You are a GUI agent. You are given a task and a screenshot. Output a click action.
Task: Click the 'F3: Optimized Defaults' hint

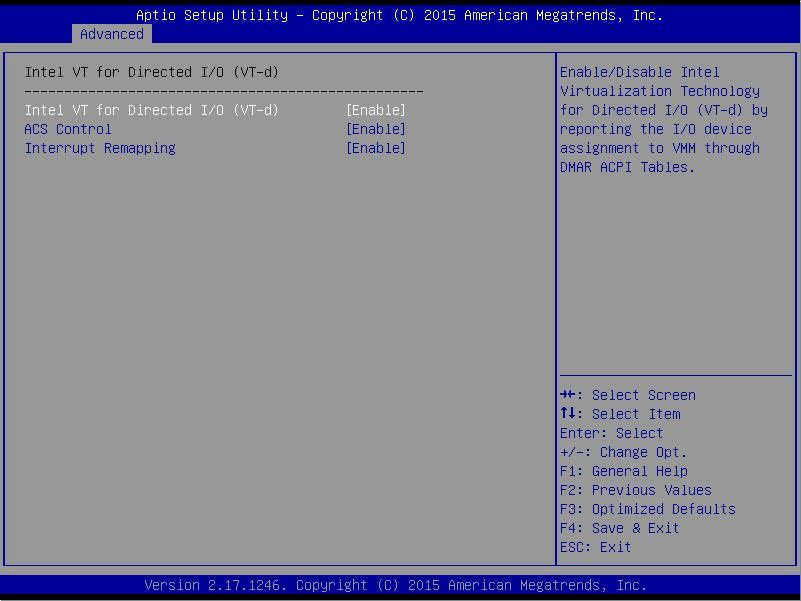coord(648,509)
